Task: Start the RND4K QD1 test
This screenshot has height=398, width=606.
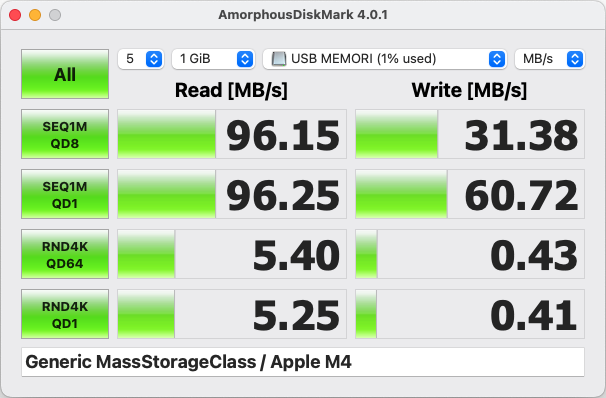Action: point(65,314)
